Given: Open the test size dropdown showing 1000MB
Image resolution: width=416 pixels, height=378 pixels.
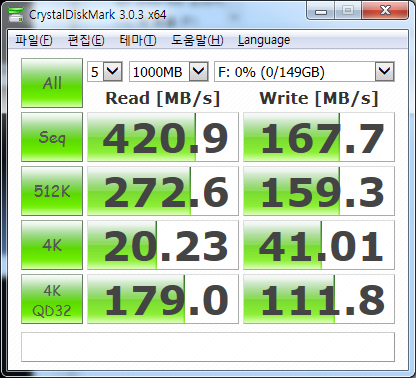Looking at the screenshot, I should point(169,71).
